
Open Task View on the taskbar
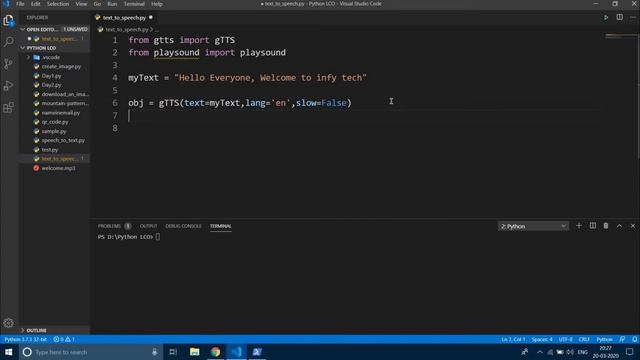click(173, 352)
